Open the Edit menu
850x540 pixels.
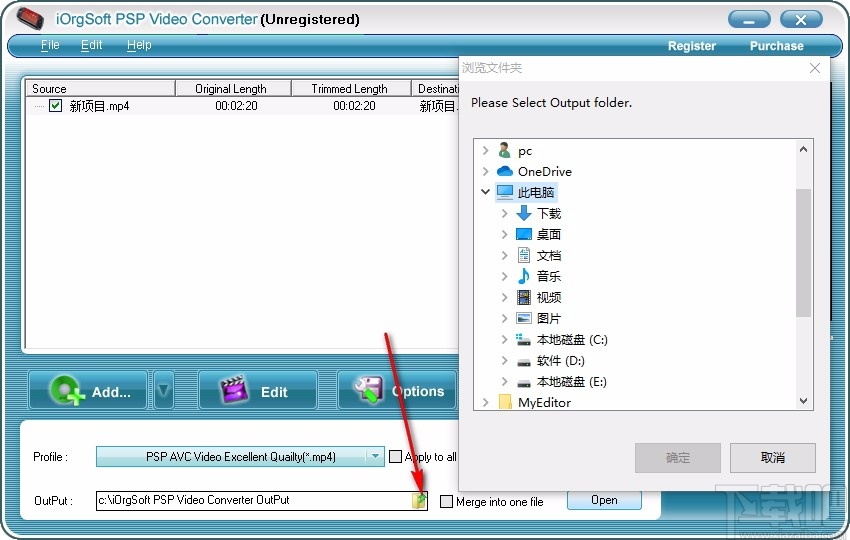point(91,45)
